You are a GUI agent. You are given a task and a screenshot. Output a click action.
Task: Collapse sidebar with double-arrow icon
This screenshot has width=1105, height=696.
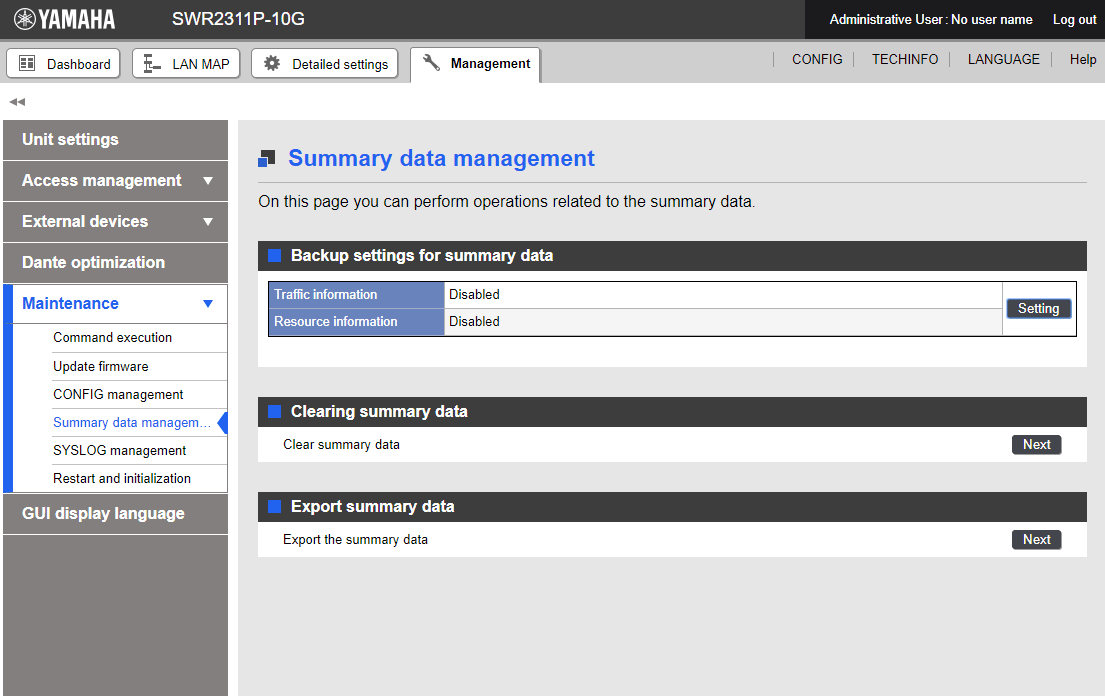pyautogui.click(x=17, y=102)
